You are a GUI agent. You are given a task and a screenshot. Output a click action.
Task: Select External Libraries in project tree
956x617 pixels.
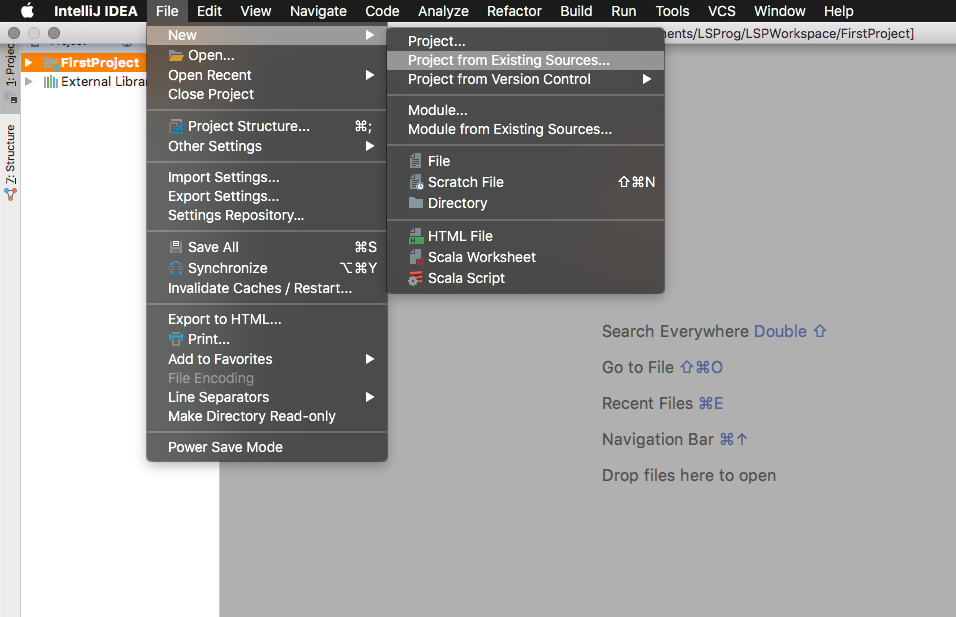pos(104,82)
